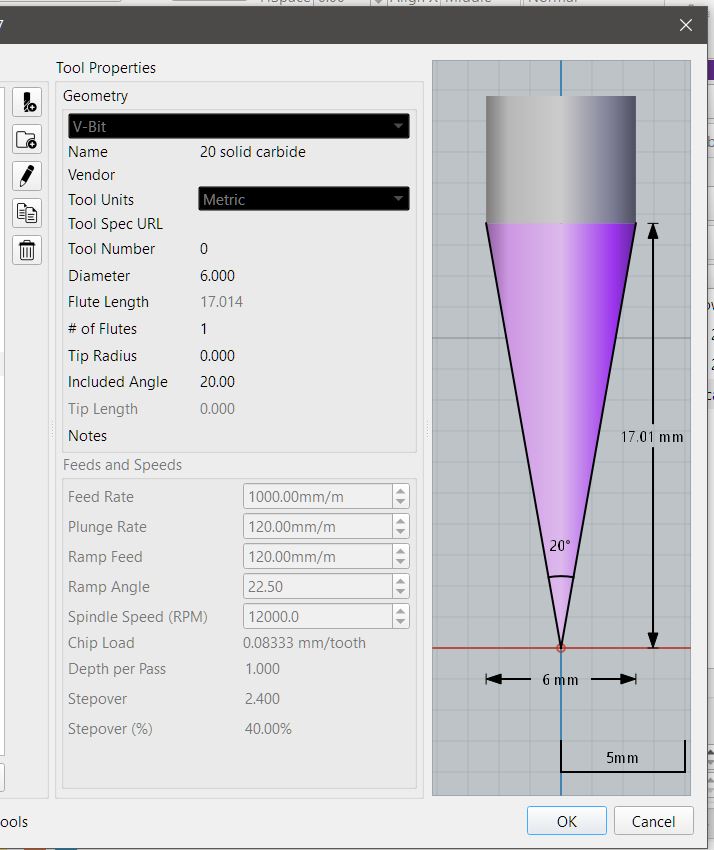The width and height of the screenshot is (714, 850).
Task: Select the name field '20 solid carbide'
Action: (x=253, y=152)
